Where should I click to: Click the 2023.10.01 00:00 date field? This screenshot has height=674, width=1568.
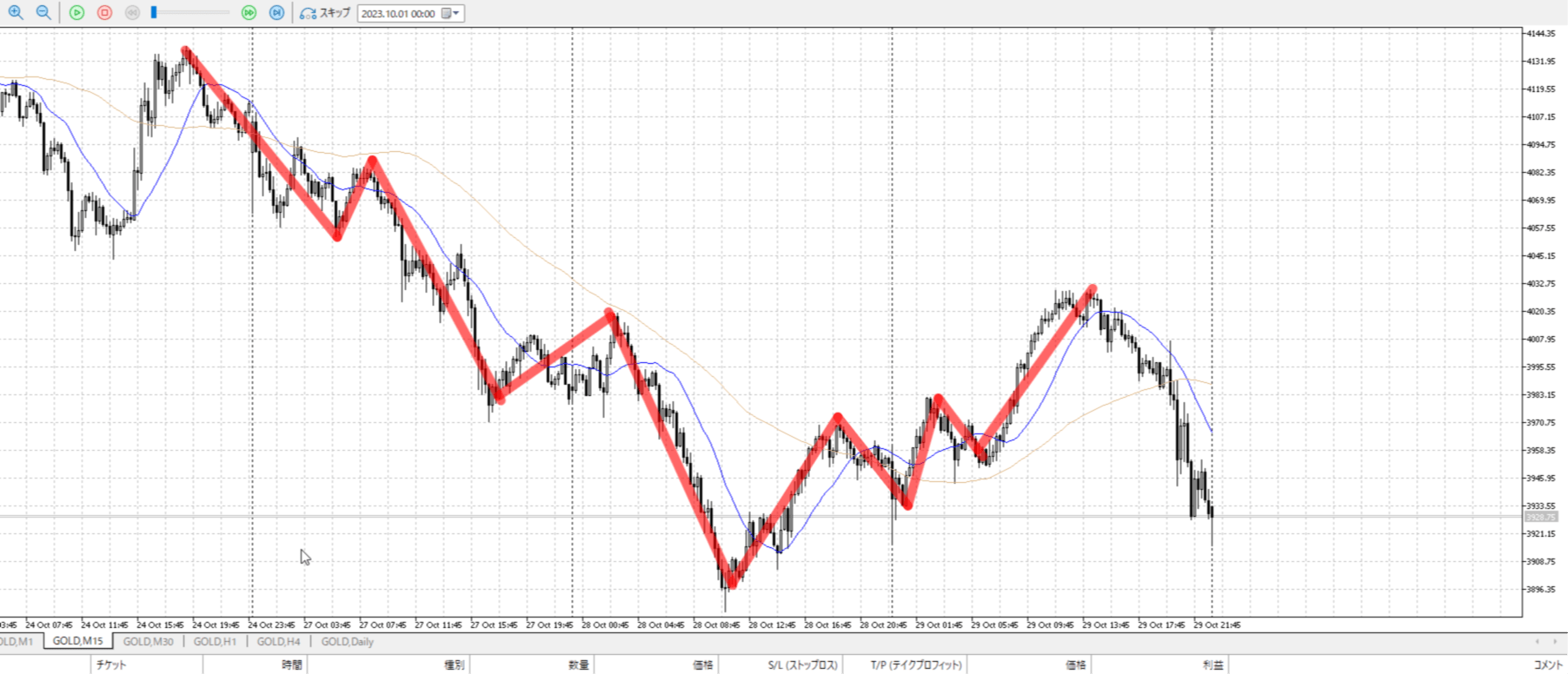[x=398, y=13]
